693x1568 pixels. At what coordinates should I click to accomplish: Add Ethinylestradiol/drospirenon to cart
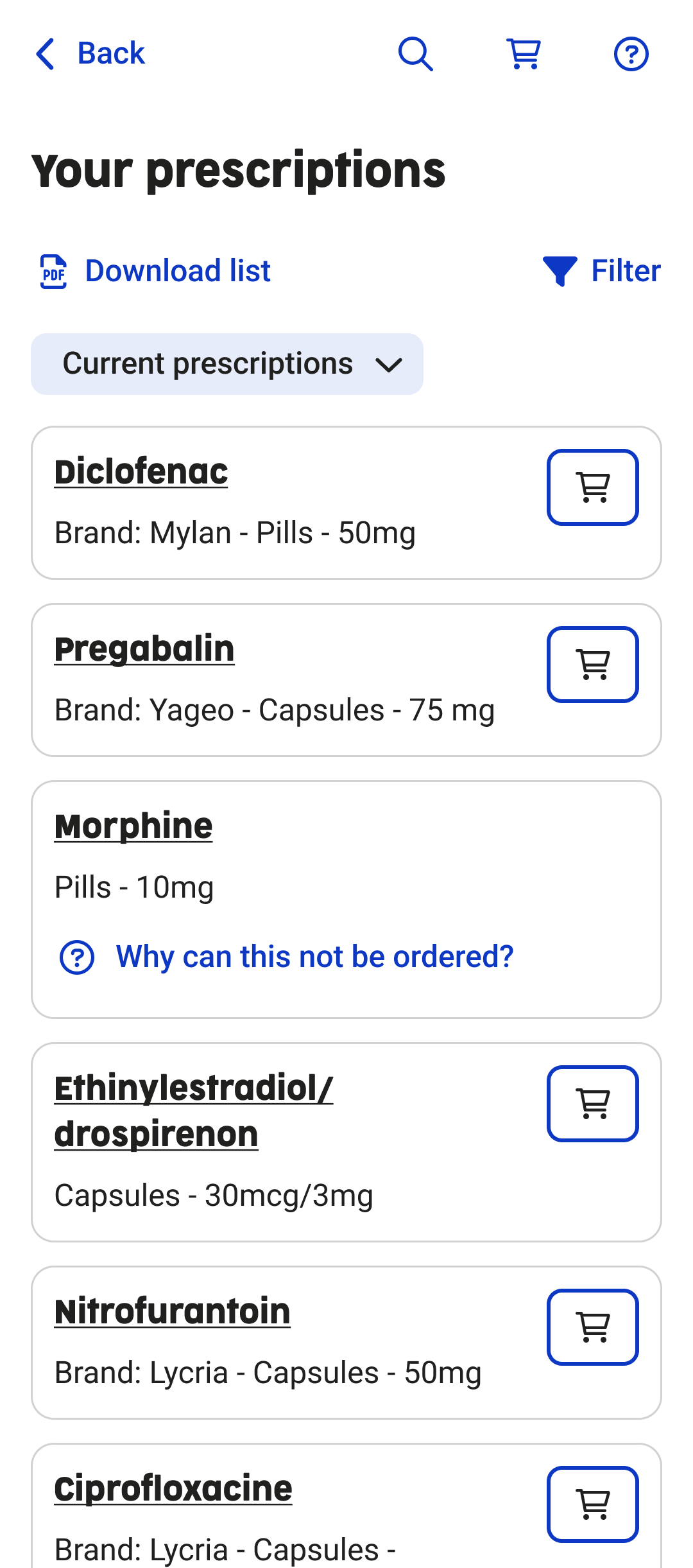point(592,1104)
